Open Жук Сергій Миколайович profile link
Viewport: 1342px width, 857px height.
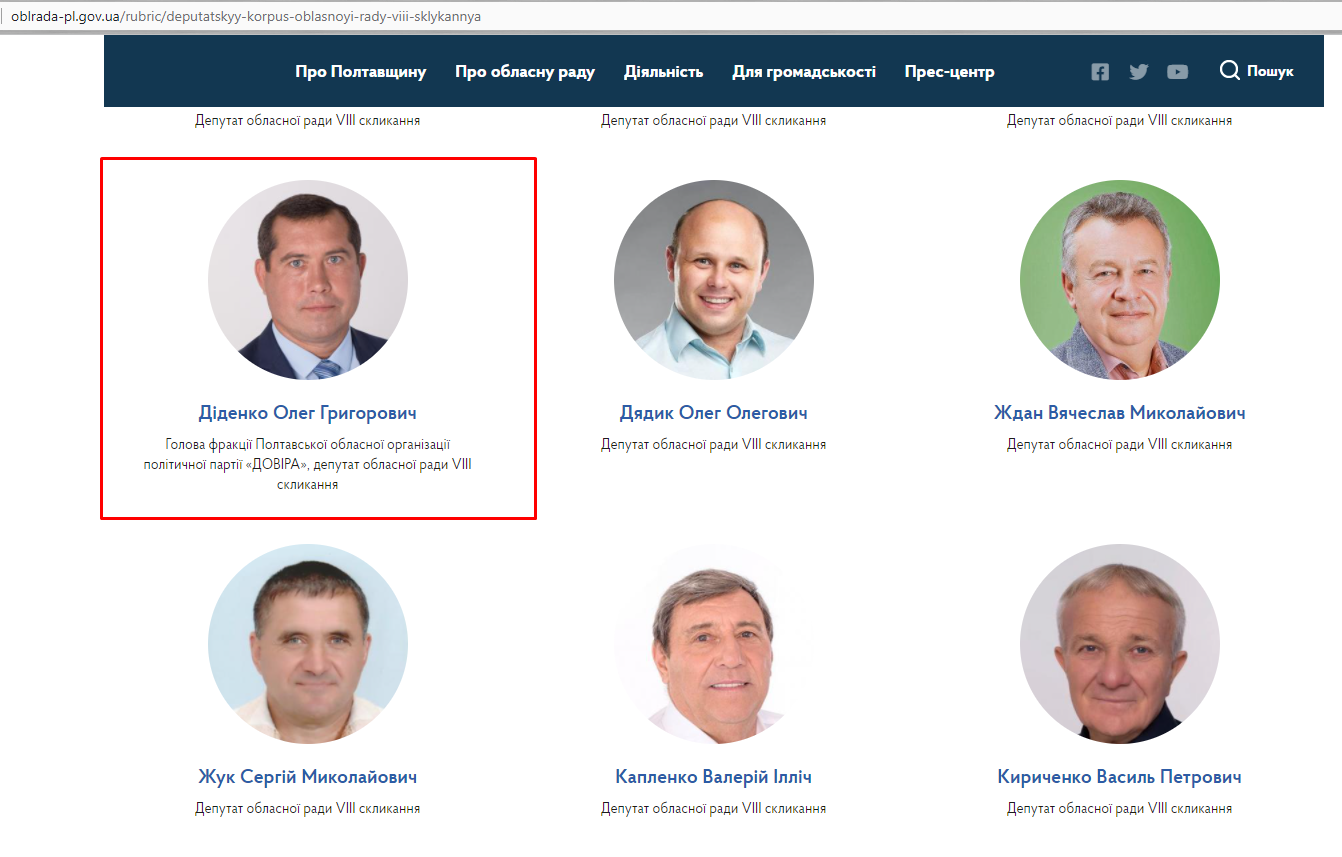tap(308, 777)
